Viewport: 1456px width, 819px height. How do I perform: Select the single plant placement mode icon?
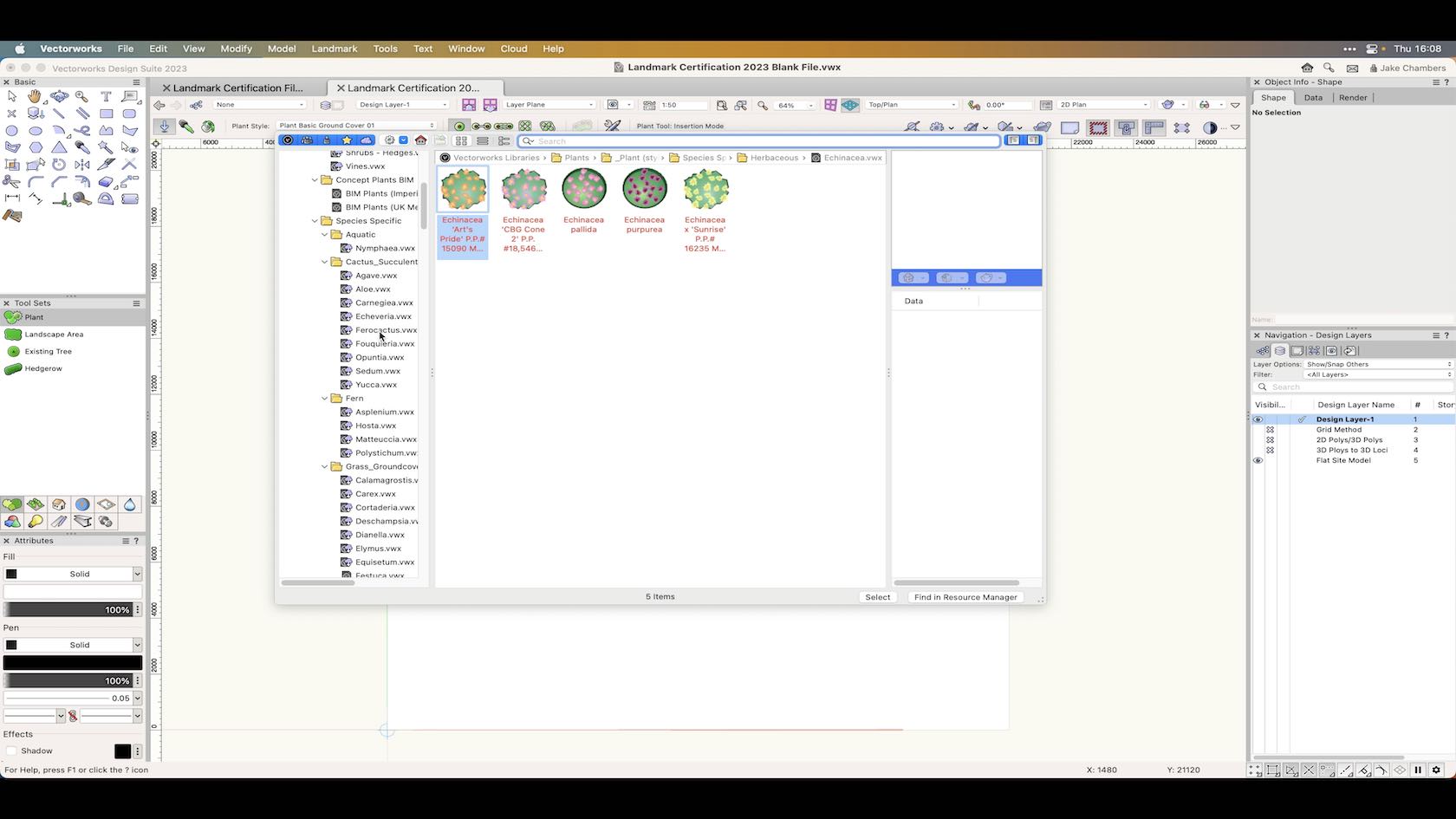coord(458,126)
